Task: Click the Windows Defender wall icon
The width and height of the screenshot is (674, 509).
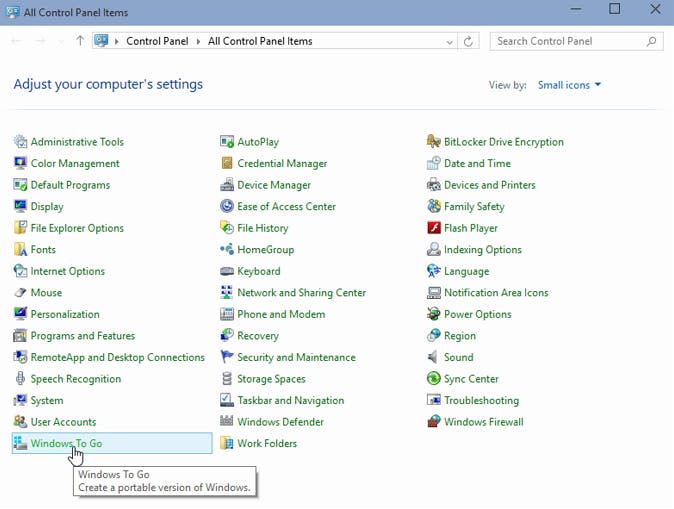Action: click(x=227, y=421)
